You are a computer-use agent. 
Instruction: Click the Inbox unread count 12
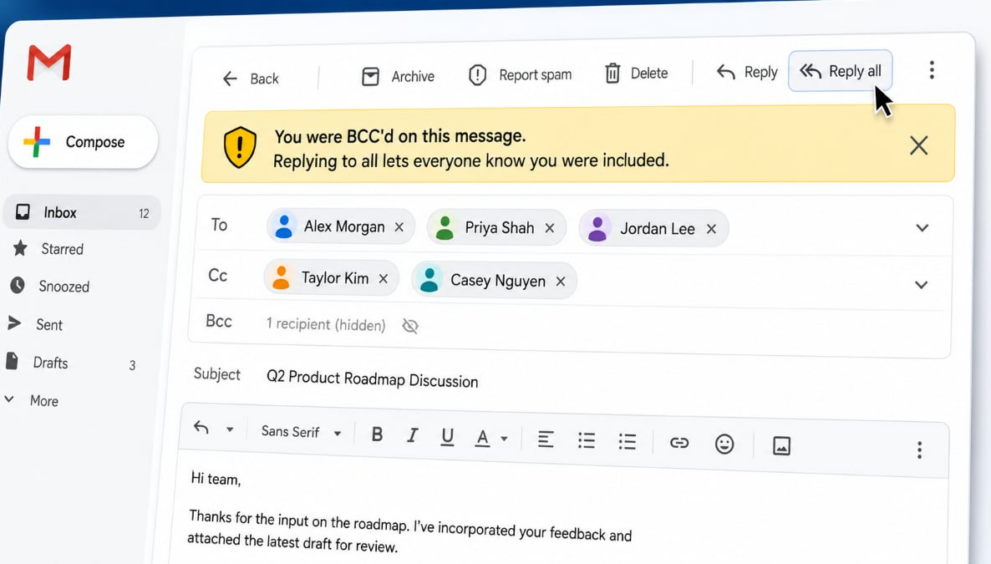[144, 214]
